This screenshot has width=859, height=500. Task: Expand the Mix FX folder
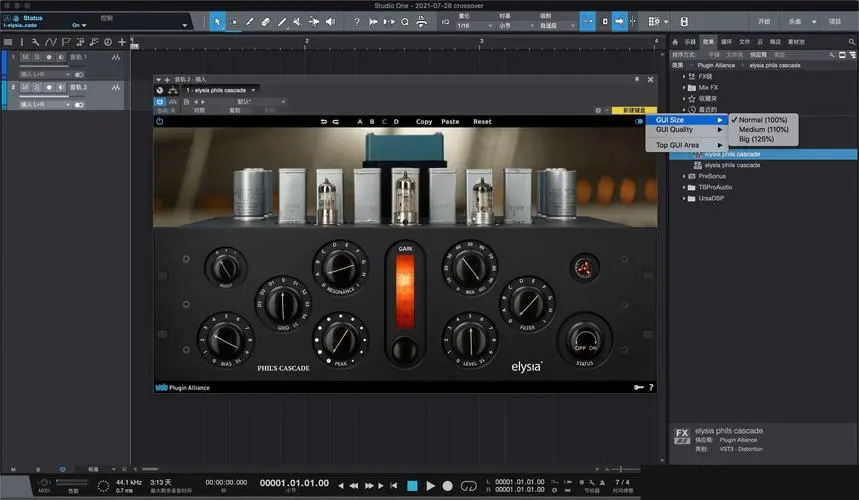(x=684, y=88)
